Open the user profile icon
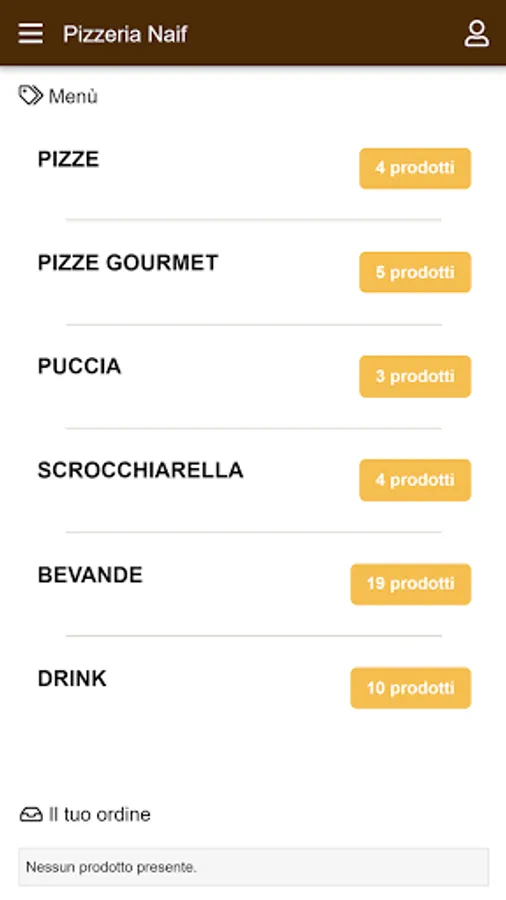The image size is (506, 900). point(476,33)
